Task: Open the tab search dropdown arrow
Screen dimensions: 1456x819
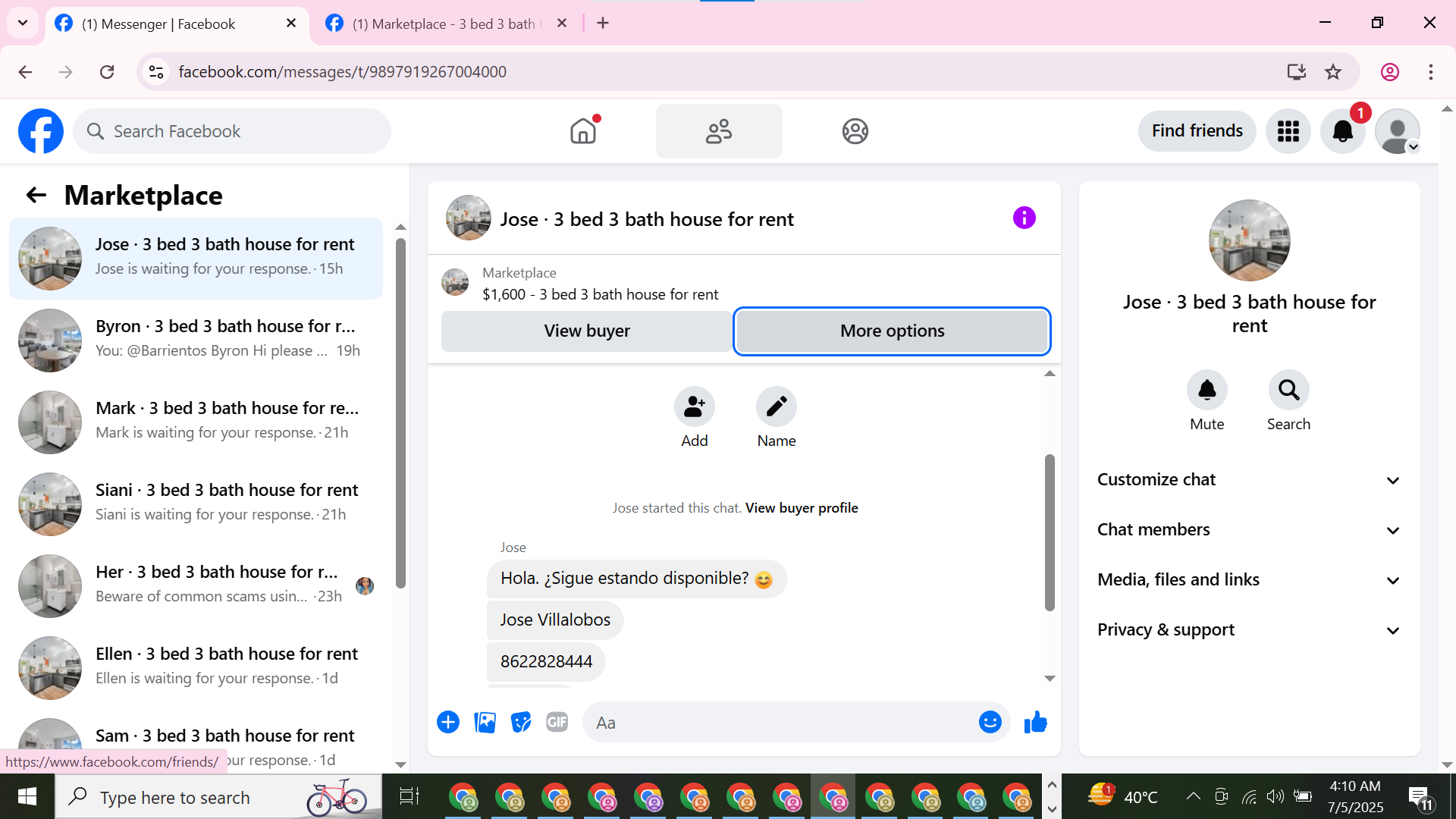Action: [x=23, y=23]
